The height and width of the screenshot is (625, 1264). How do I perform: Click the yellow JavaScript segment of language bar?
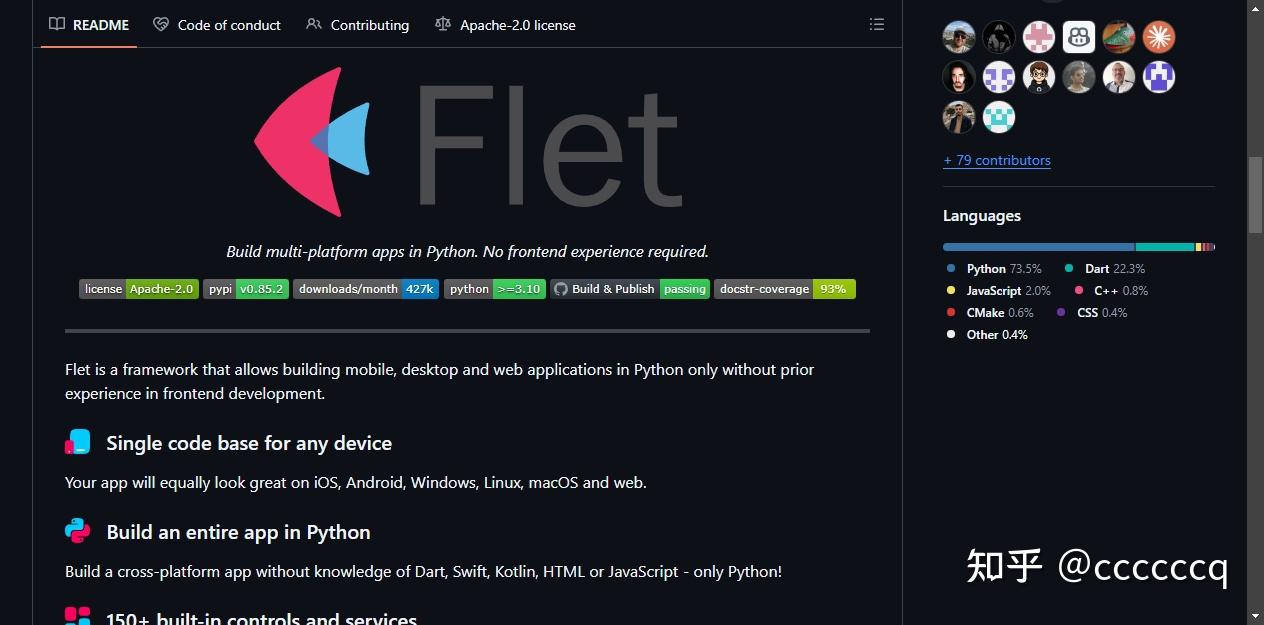click(x=1198, y=246)
